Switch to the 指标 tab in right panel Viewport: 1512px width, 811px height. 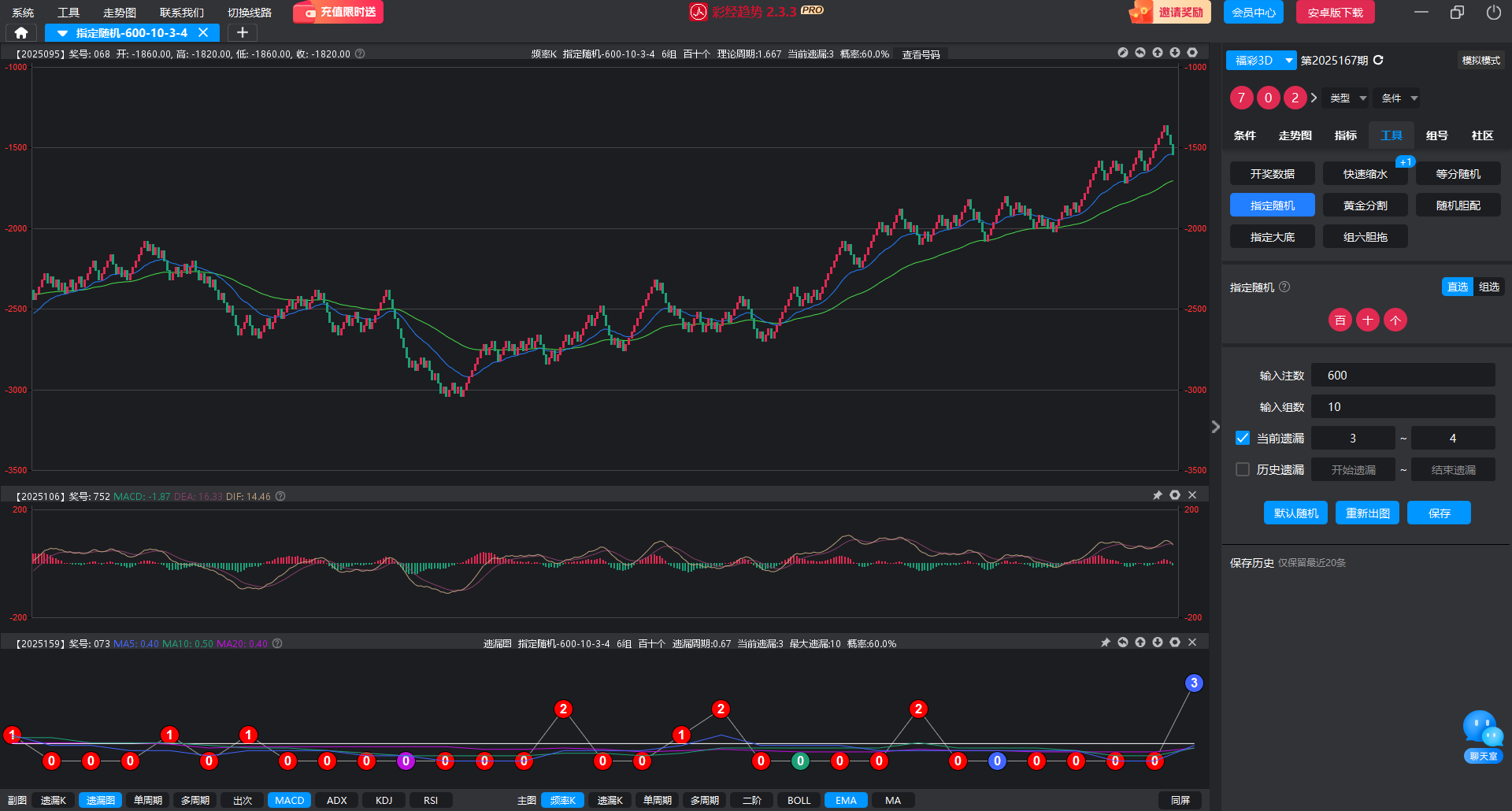tap(1346, 135)
